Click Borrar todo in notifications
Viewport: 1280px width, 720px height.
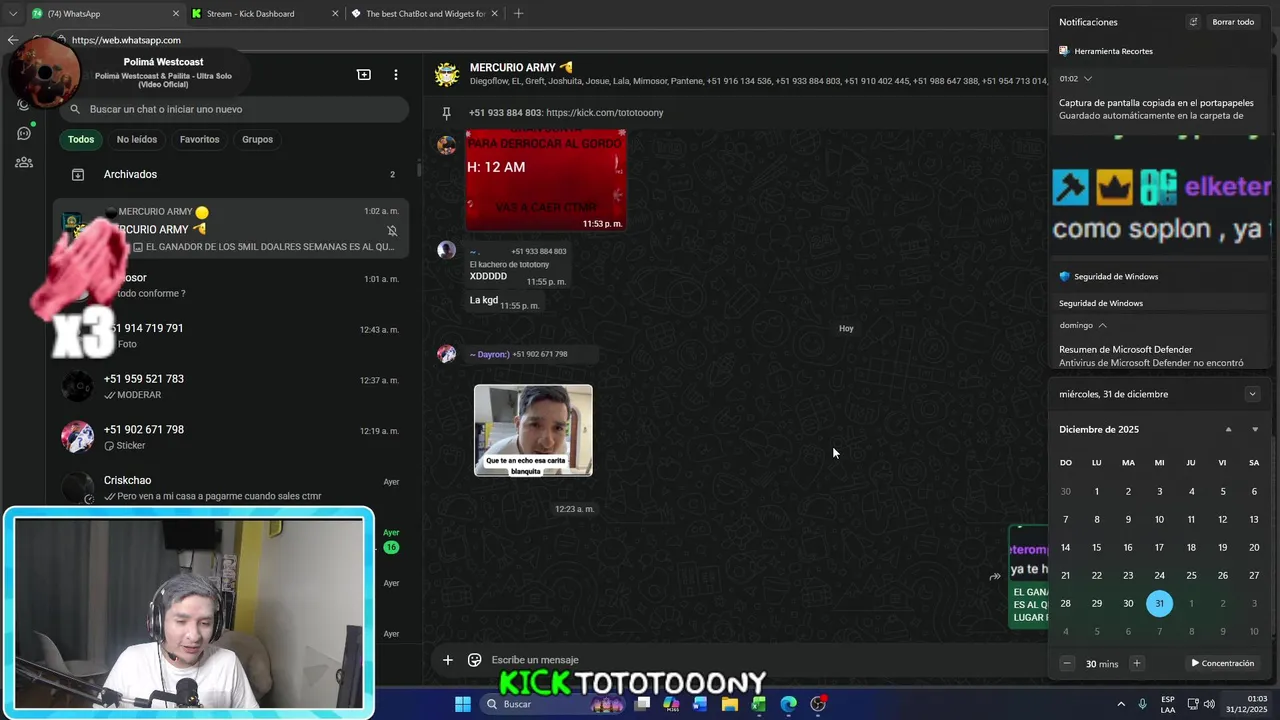click(1233, 22)
